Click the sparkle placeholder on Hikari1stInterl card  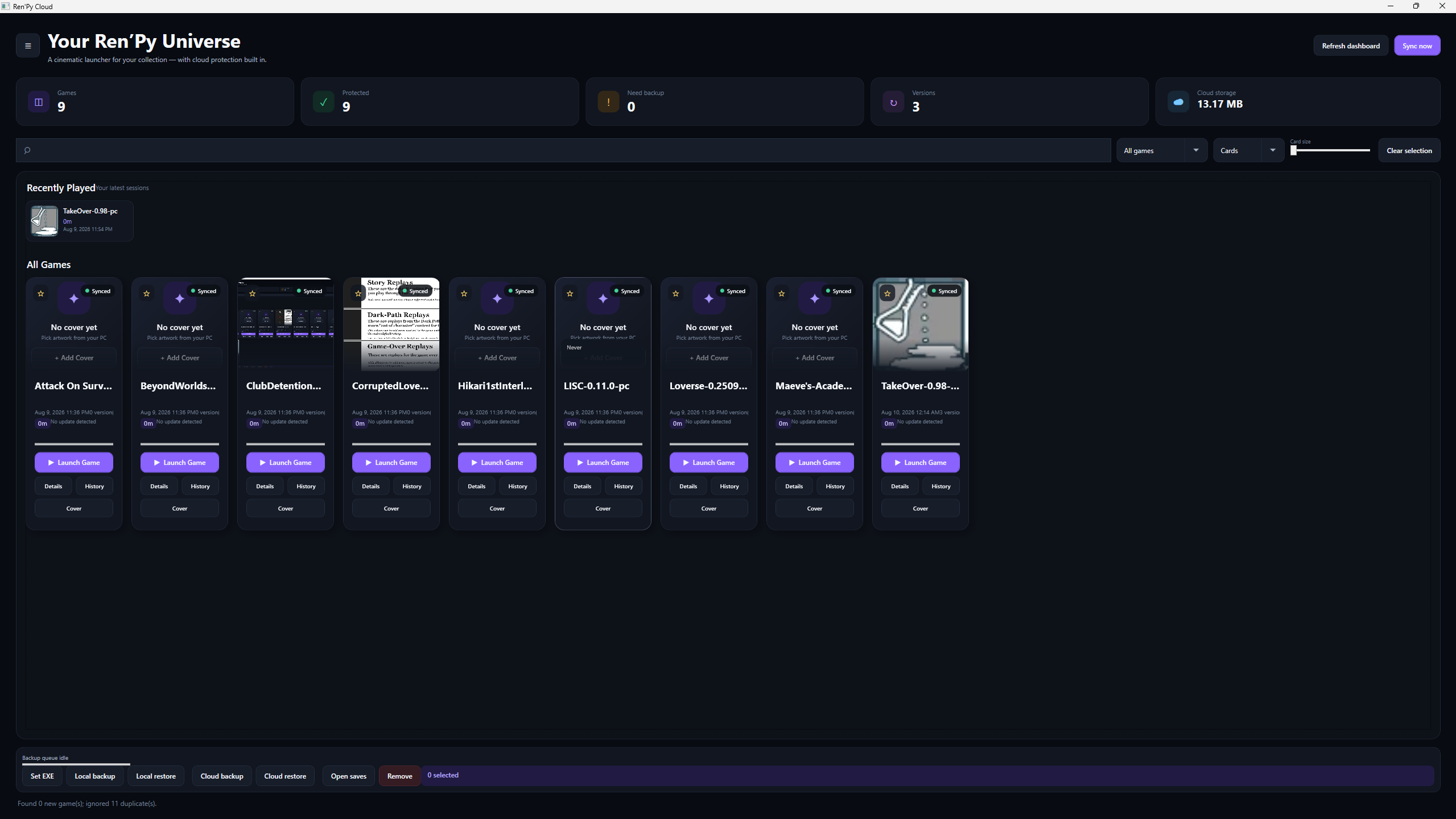click(497, 298)
